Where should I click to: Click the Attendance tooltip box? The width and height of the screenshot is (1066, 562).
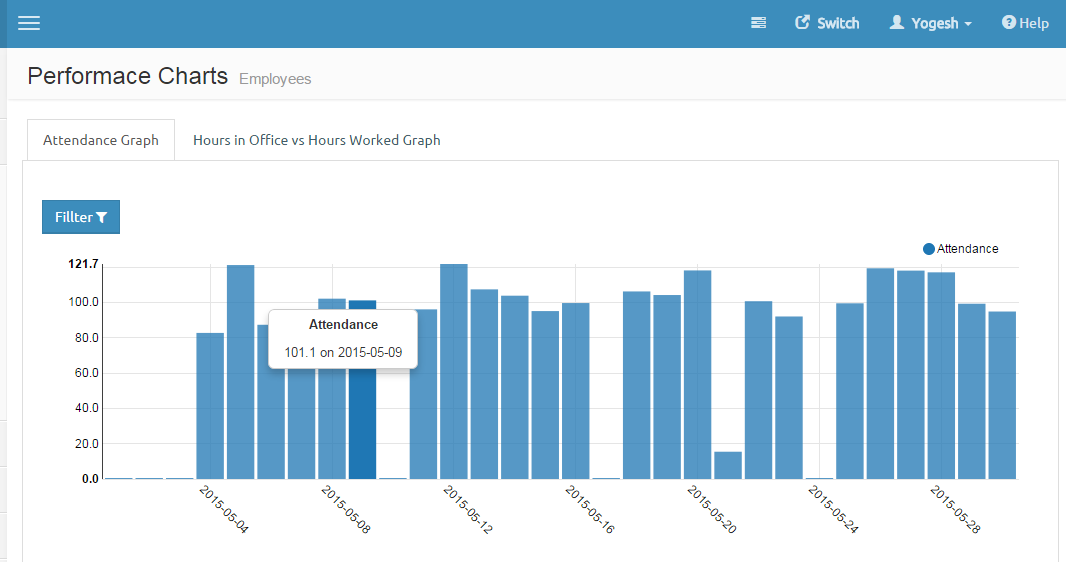(x=343, y=339)
